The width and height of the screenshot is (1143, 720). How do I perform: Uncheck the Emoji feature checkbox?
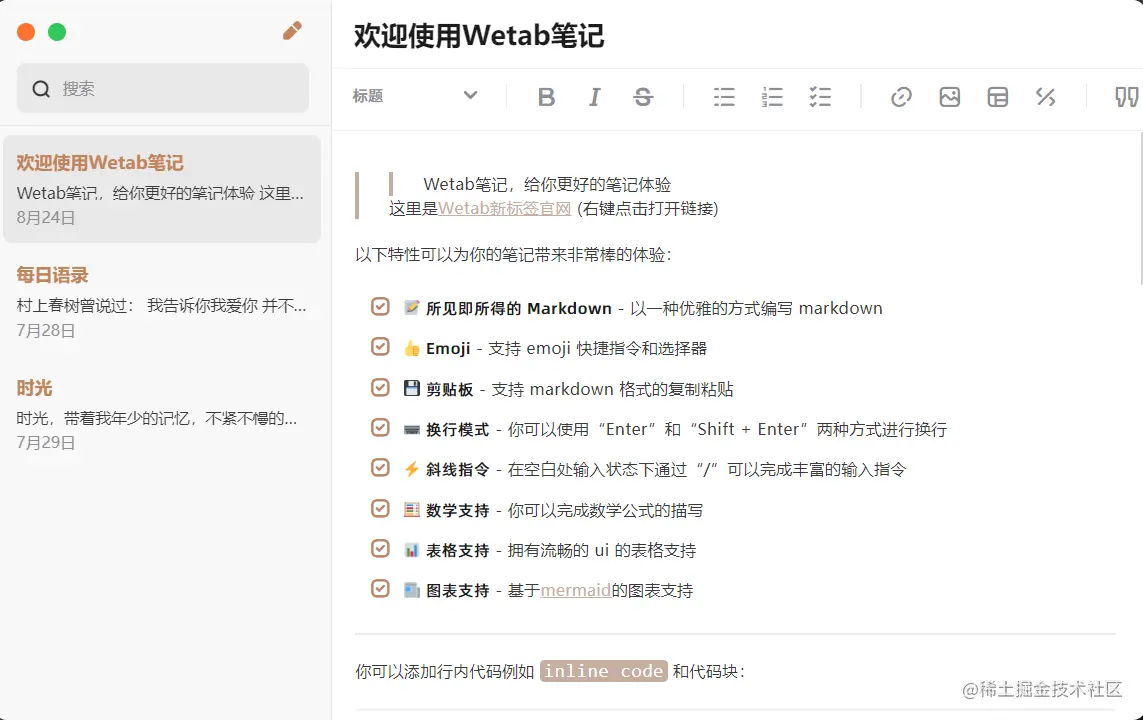[x=380, y=346]
